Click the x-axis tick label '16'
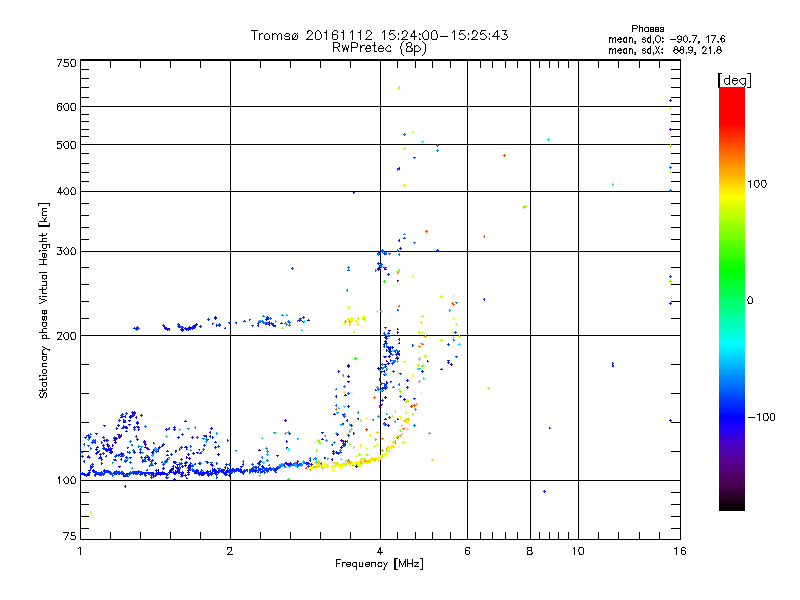 point(680,551)
